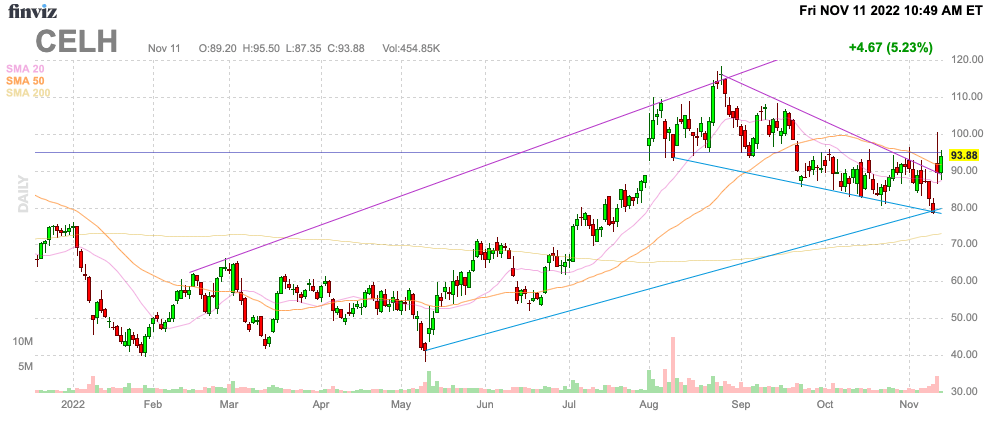Screen dimensions: 991x422
Task: Click the 5M volume axis label
Action: [25, 366]
